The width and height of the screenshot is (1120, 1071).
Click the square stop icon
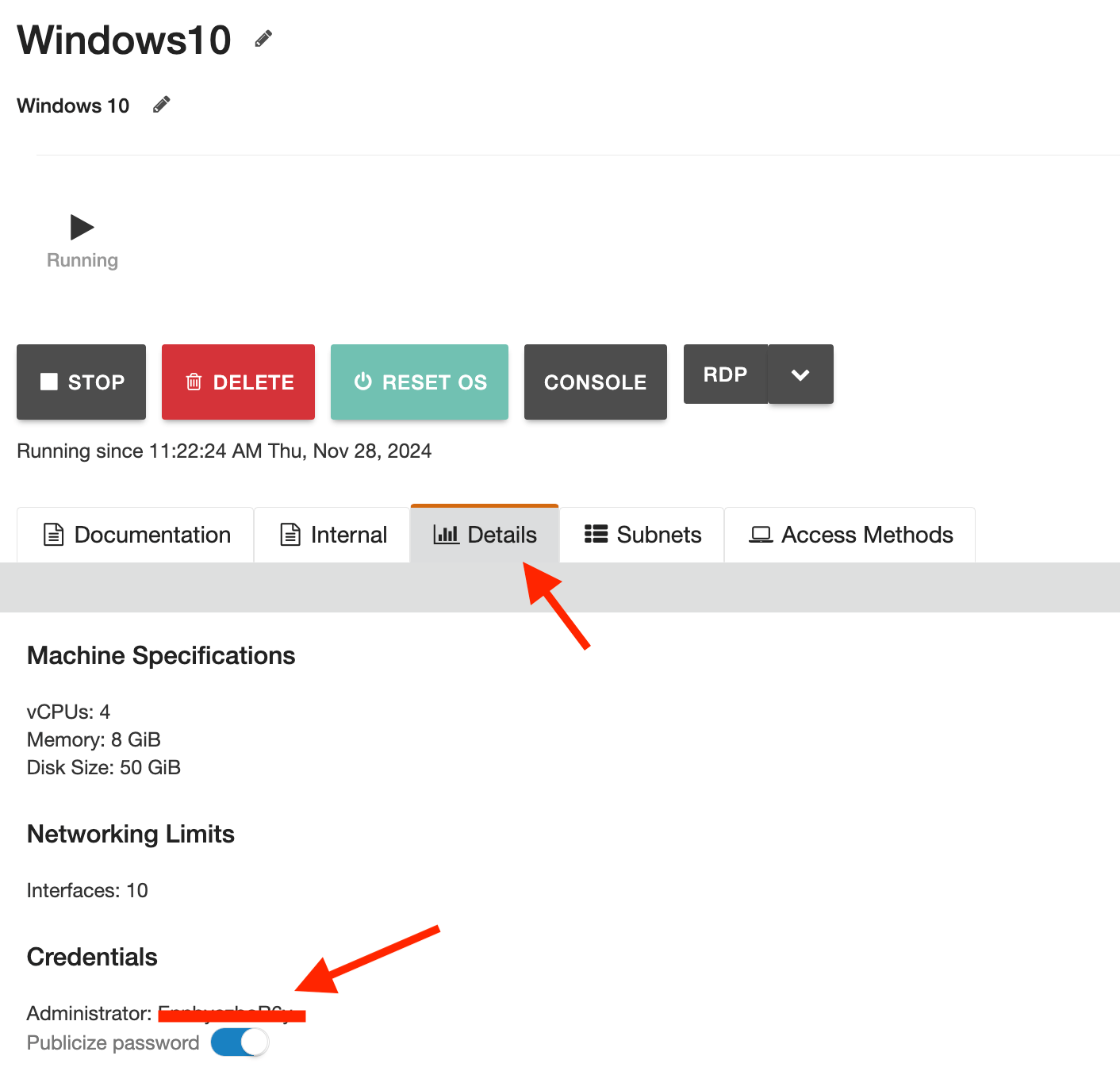pos(49,382)
